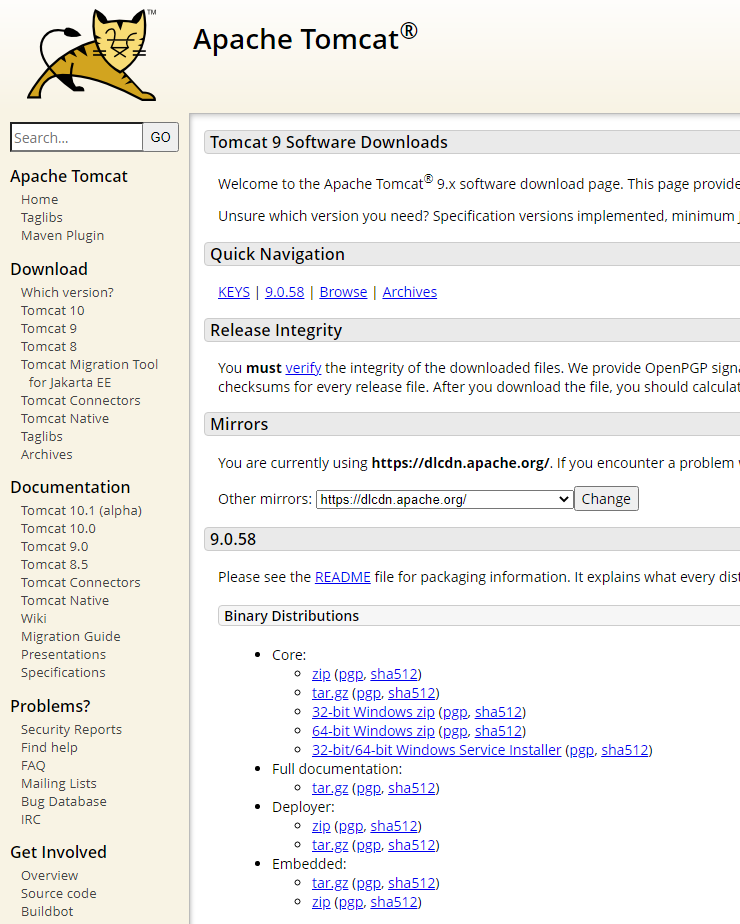Download the Core zip distribution

coord(321,674)
